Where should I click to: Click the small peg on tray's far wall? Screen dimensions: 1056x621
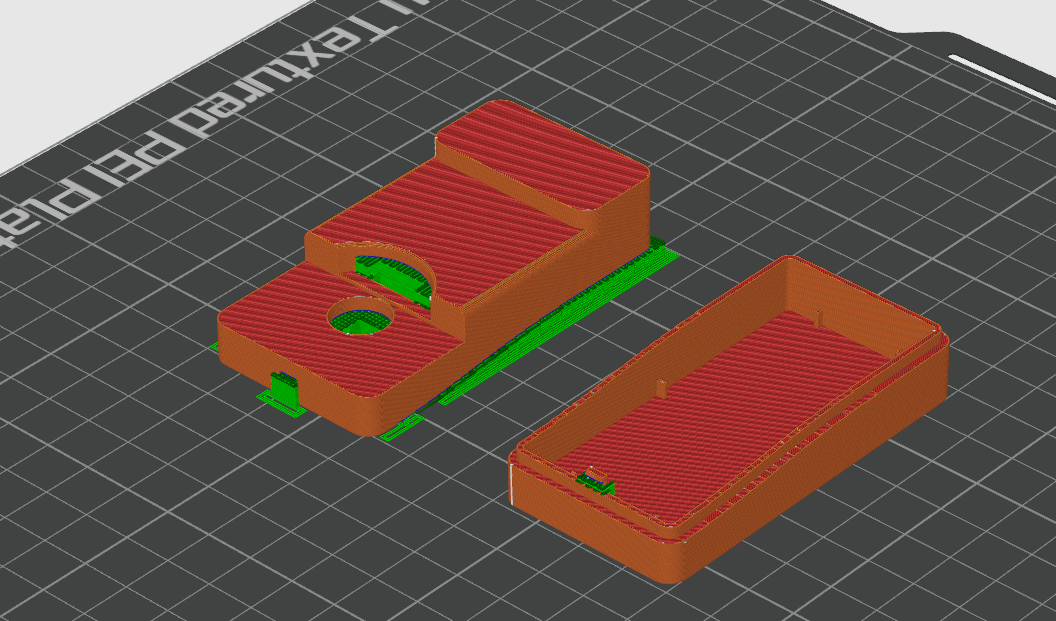click(x=819, y=318)
